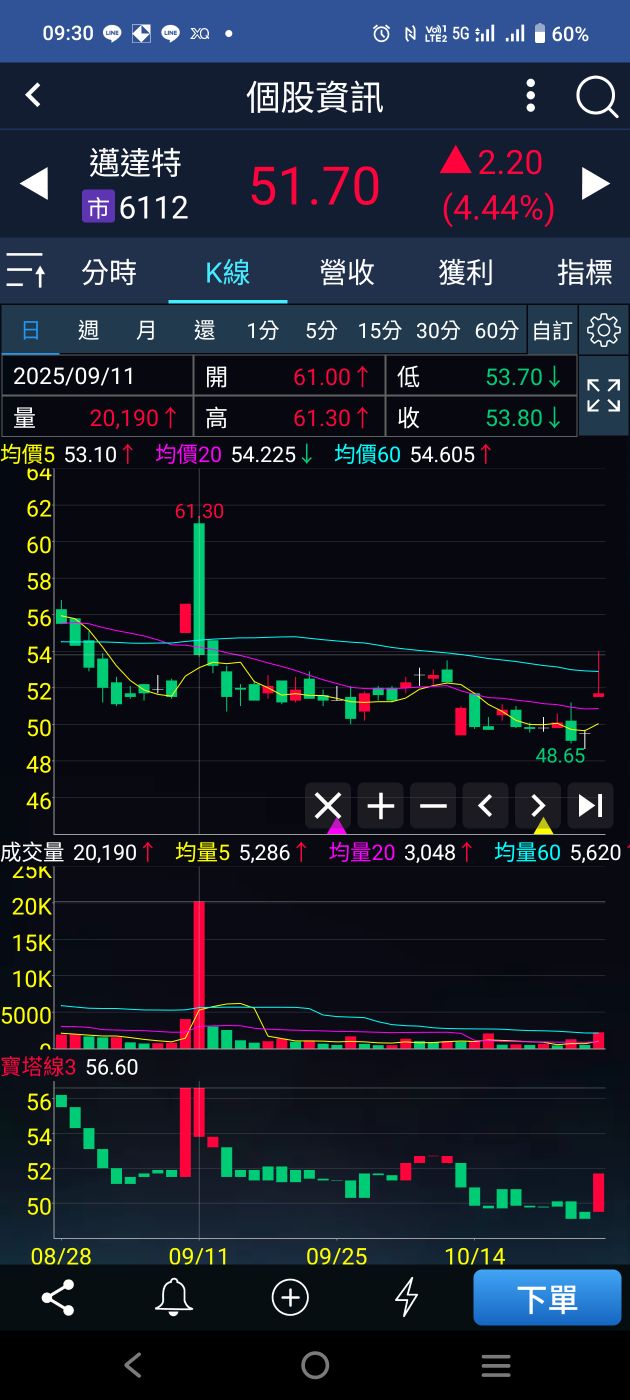Tap the tall 09/11 volume bar
Image resolution: width=630 pixels, height=1400 pixels.
pos(199,974)
